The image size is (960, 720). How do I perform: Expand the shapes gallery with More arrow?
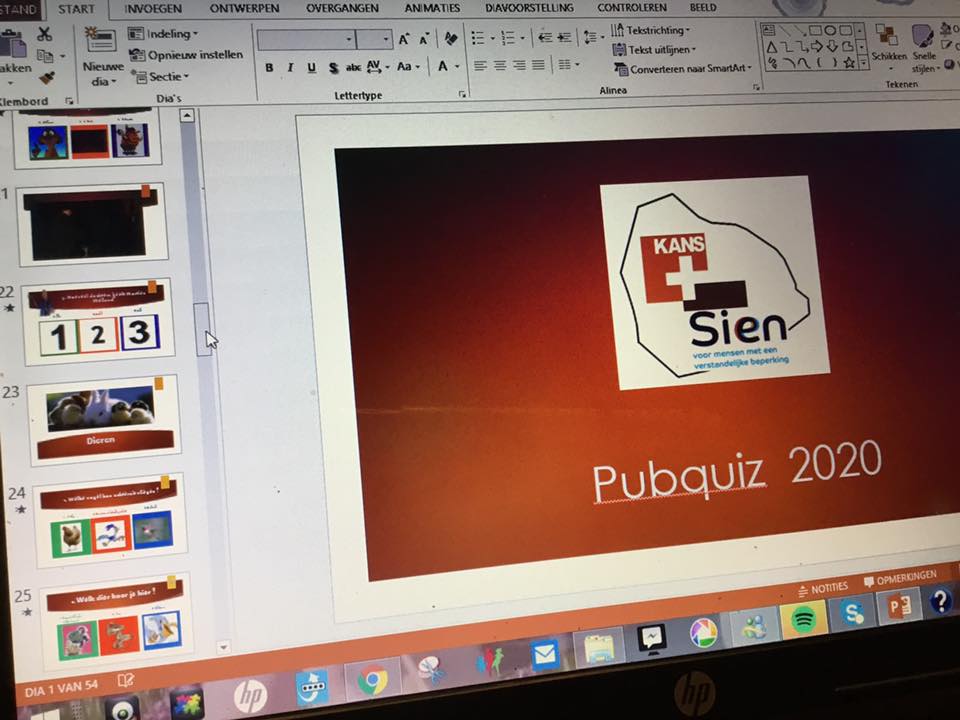coord(863,62)
